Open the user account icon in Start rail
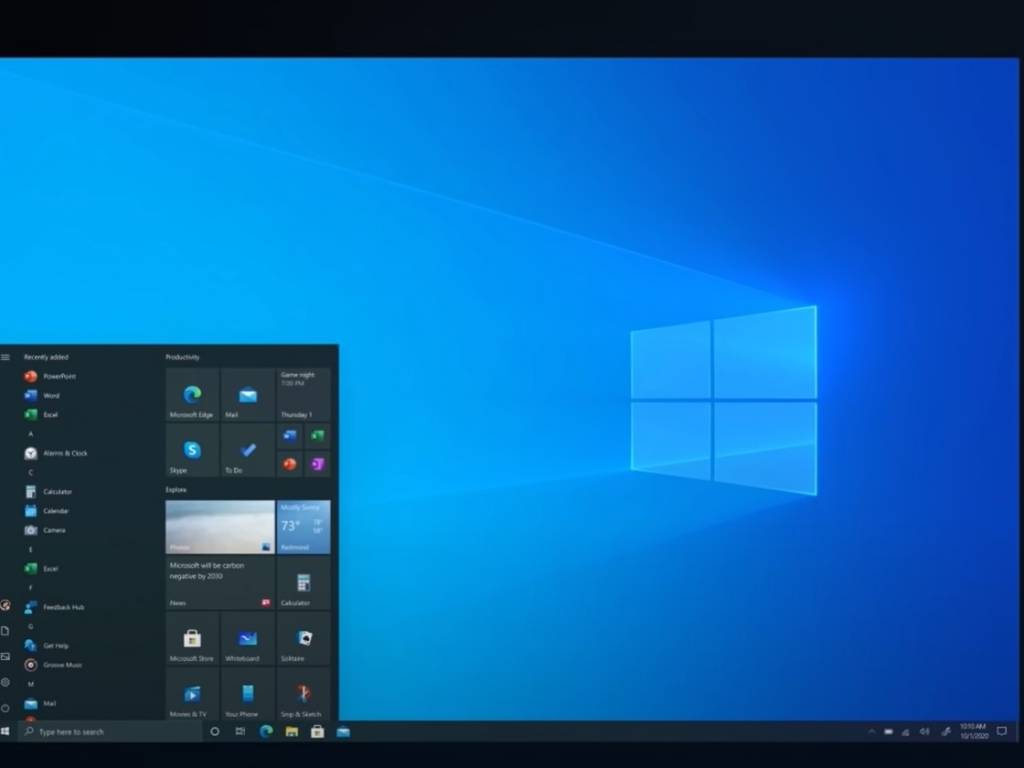Screen dimensions: 1024x768 [5, 605]
